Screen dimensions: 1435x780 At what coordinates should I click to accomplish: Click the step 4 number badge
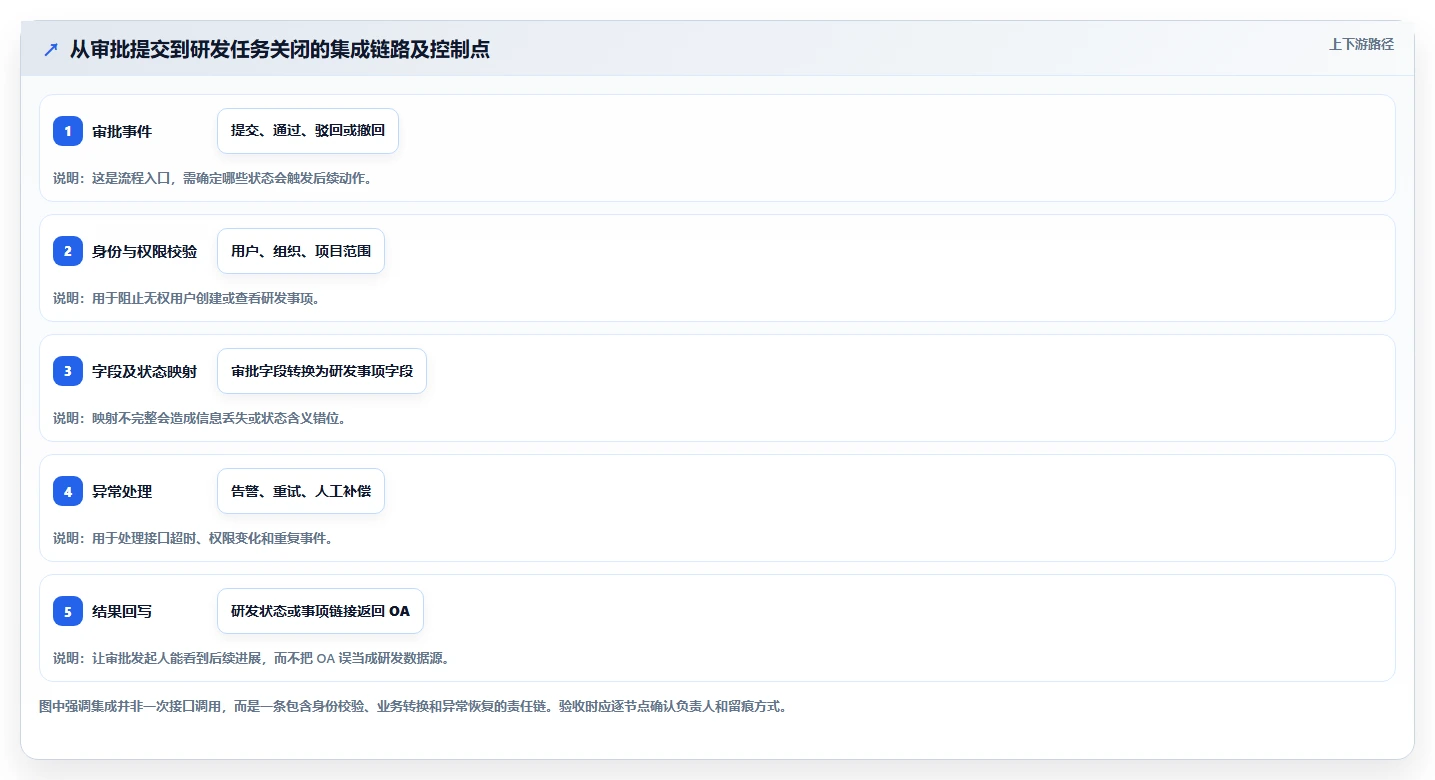pyautogui.click(x=68, y=491)
